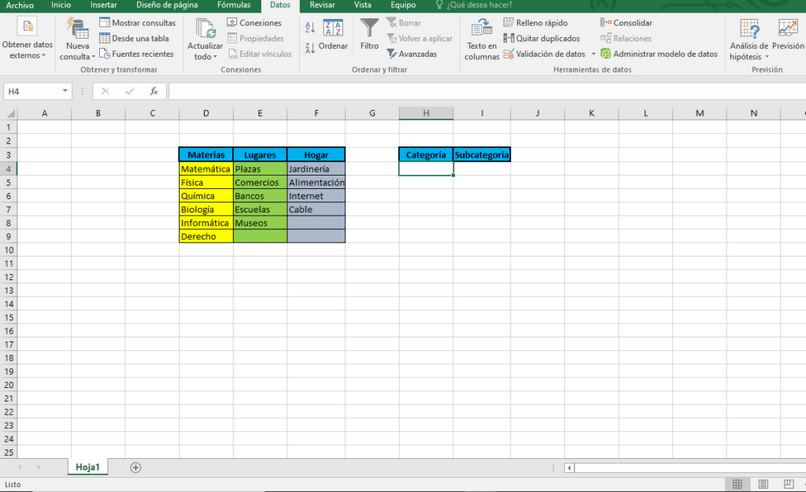Image resolution: width=806 pixels, height=492 pixels.
Task: Click Administrar modelo de datos
Action: (x=659, y=53)
